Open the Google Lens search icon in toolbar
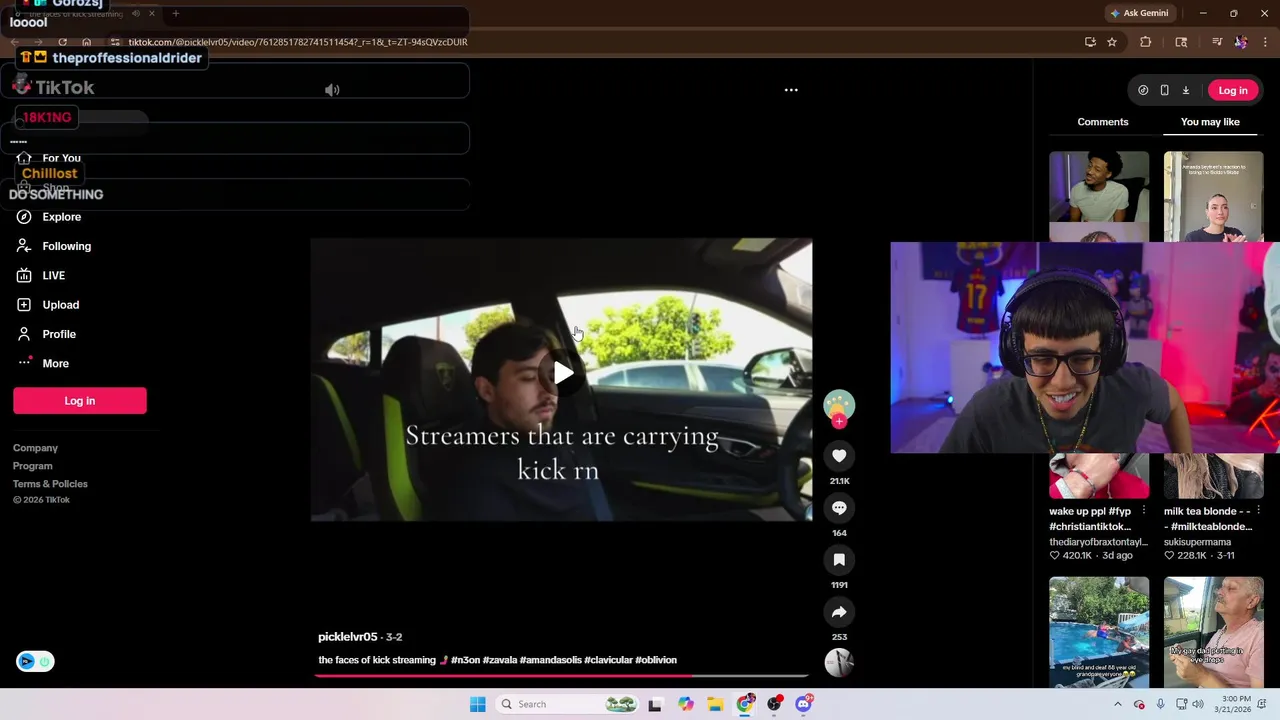The image size is (1280, 720). 1181,42
